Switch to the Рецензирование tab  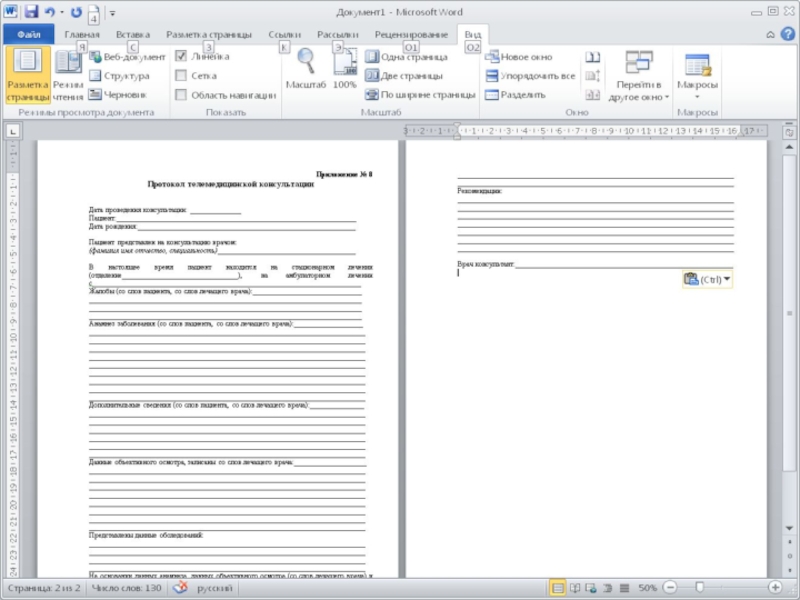pos(411,34)
